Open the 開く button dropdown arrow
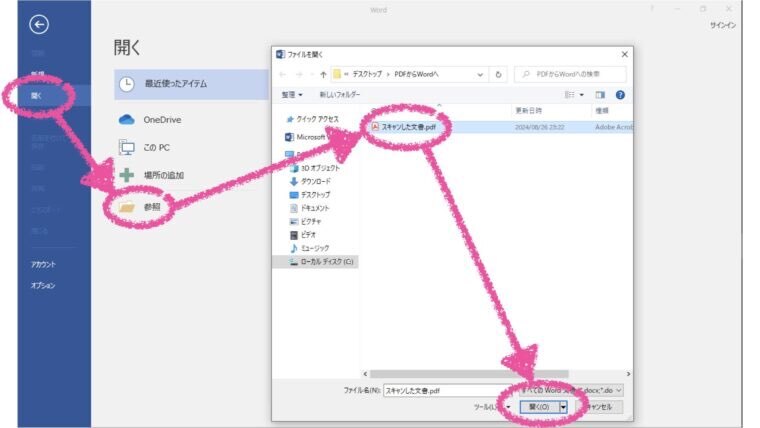This screenshot has width=760, height=428. pos(563,407)
